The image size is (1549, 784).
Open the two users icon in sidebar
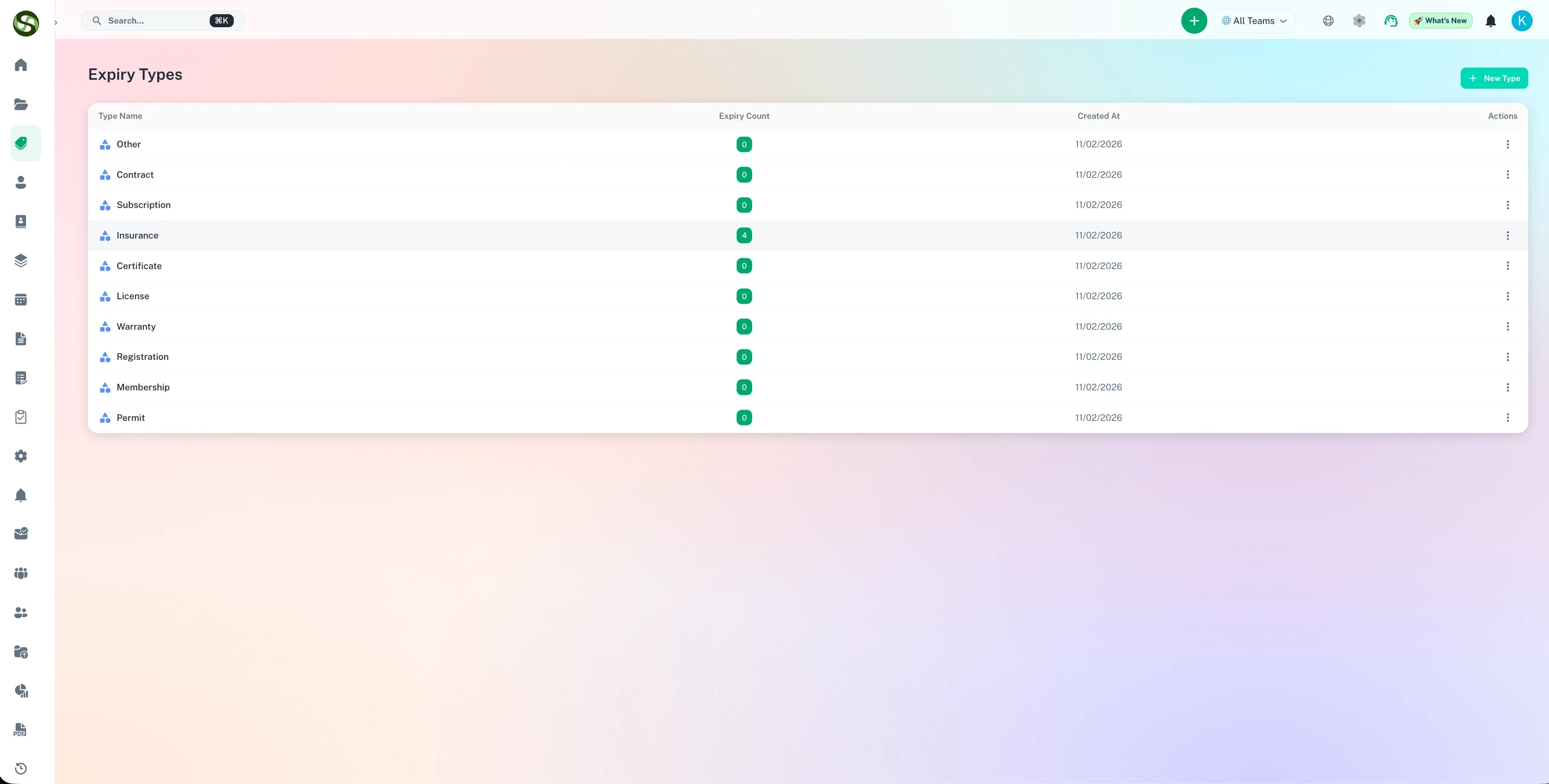point(21,613)
